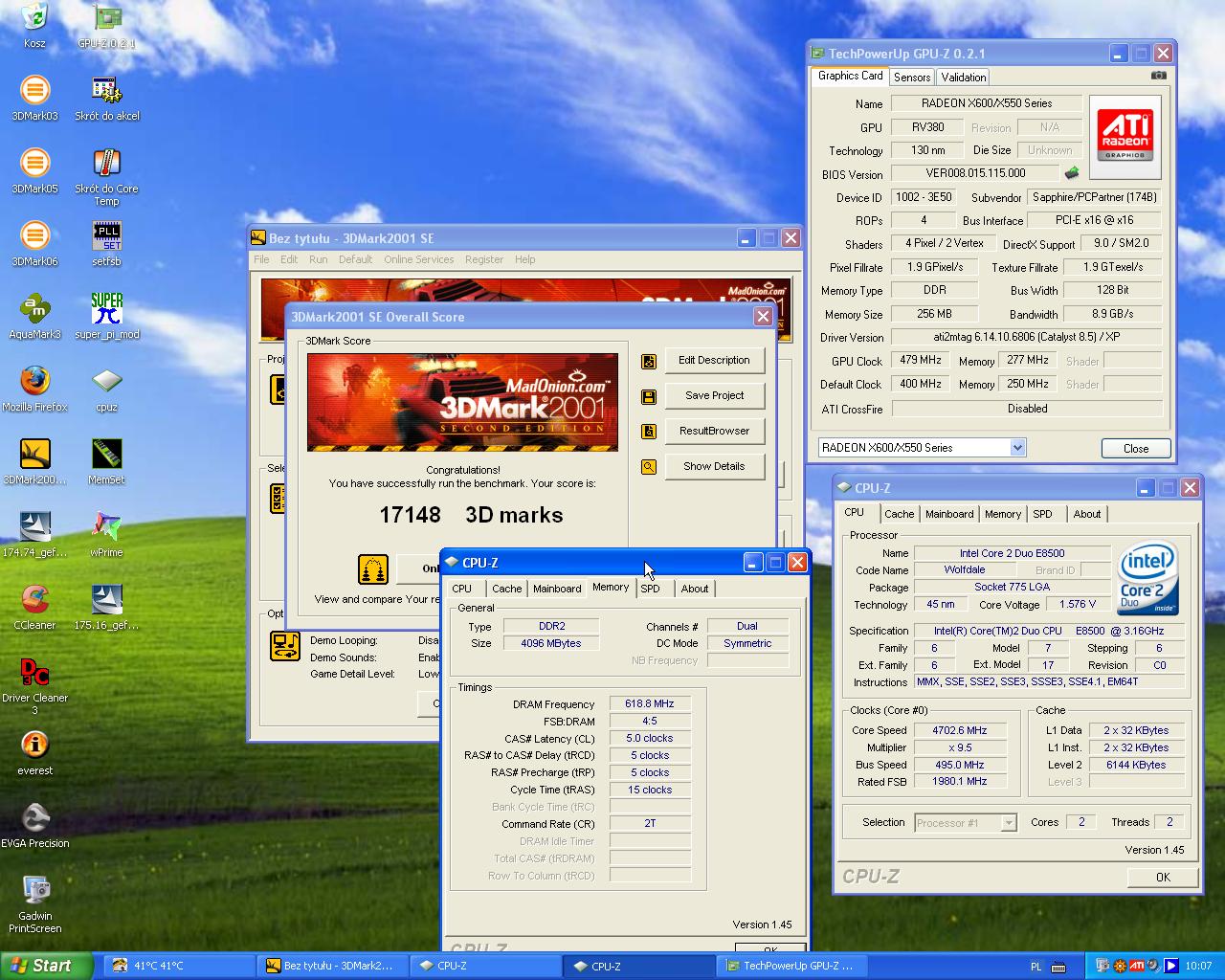Click the ATI tray icon in system tray

pyautogui.click(x=1136, y=966)
